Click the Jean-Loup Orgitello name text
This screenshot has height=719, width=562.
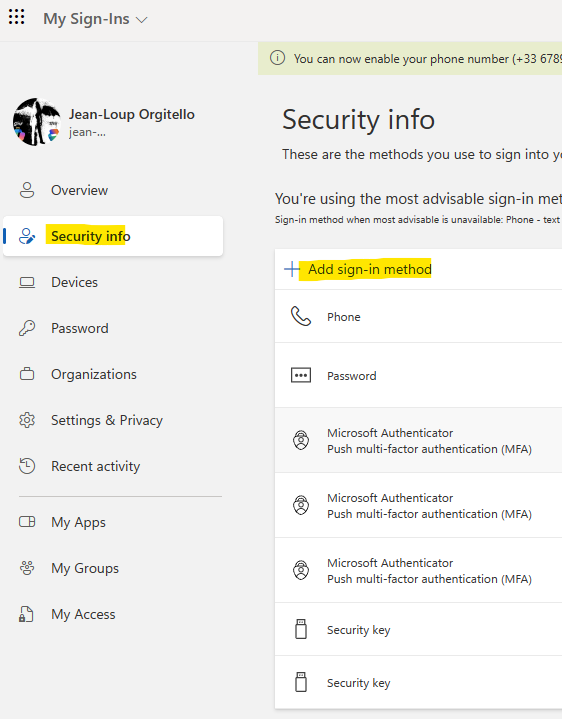132,114
